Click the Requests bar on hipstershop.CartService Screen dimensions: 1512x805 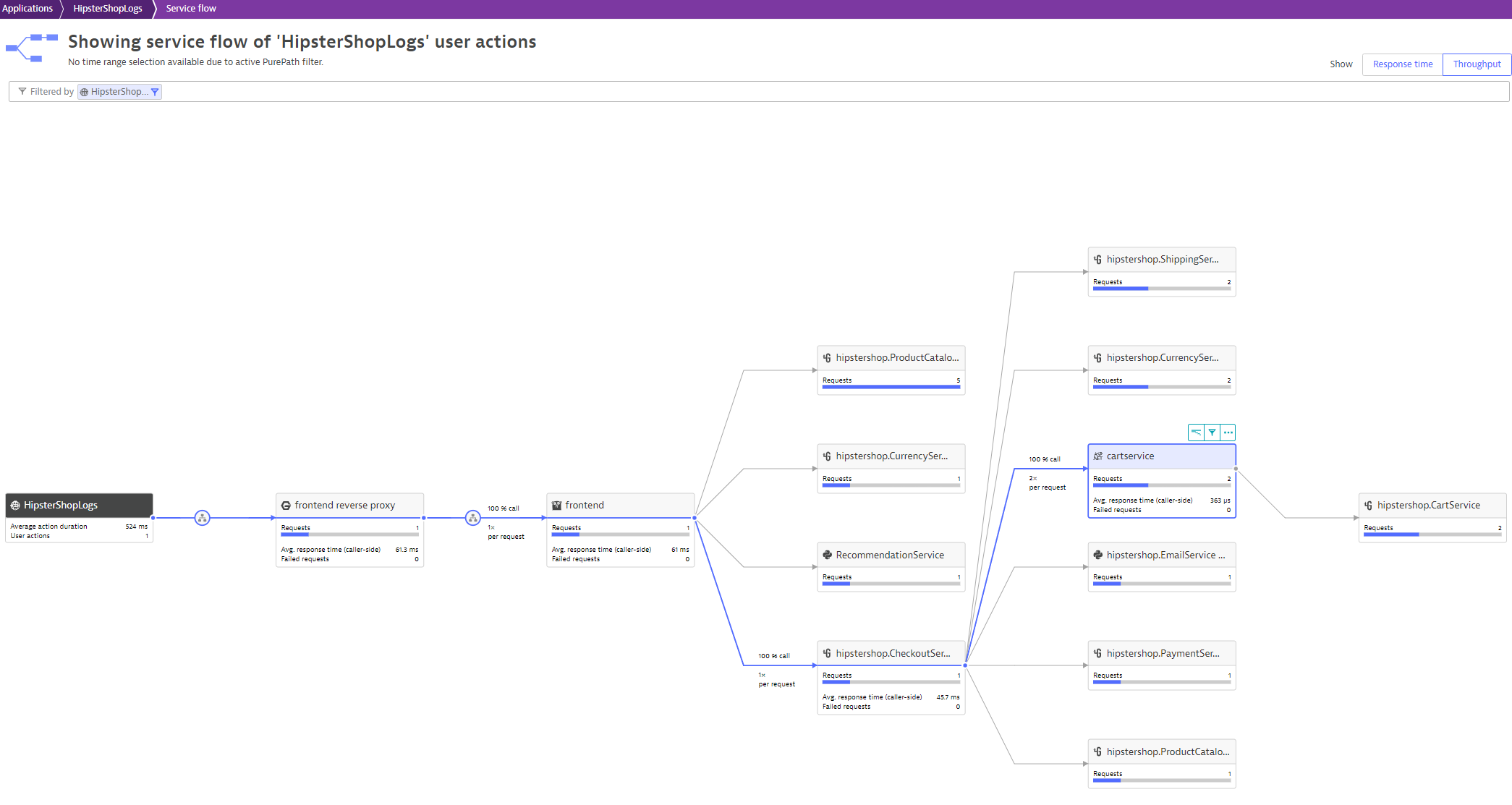point(1432,534)
